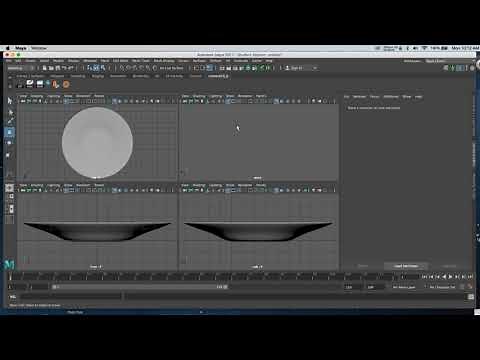
Task: Start IPR render icon
Action: click(235, 68)
